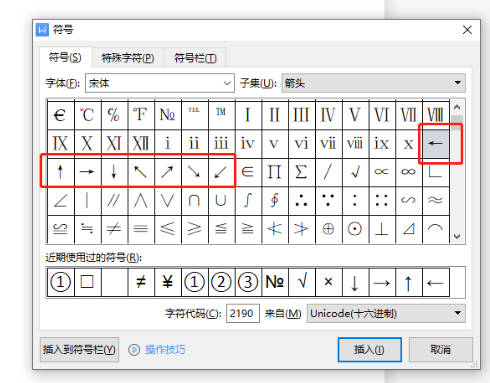Switch to the 符号栏(T) tab
The width and height of the screenshot is (490, 383).
pos(195,58)
